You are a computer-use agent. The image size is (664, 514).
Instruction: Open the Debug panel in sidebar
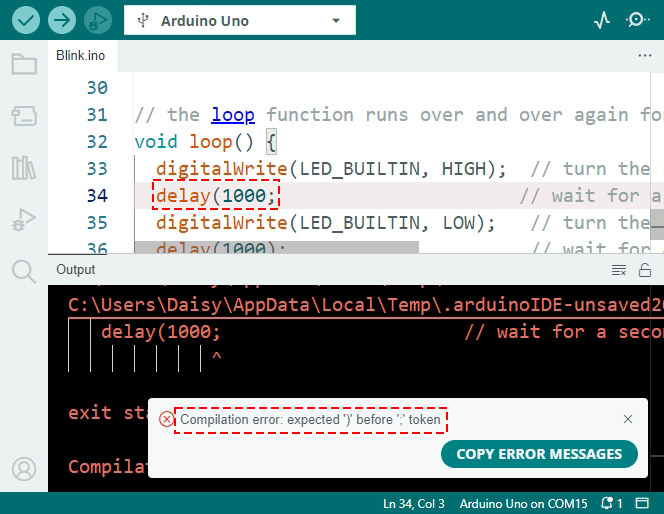click(x=24, y=220)
